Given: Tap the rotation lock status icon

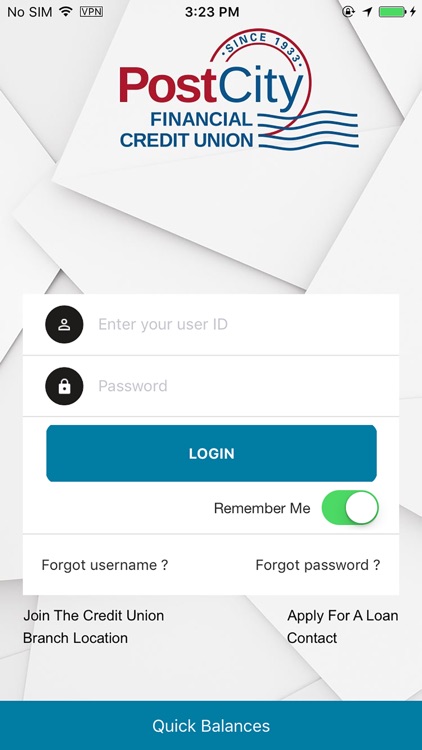Looking at the screenshot, I should pos(349,11).
